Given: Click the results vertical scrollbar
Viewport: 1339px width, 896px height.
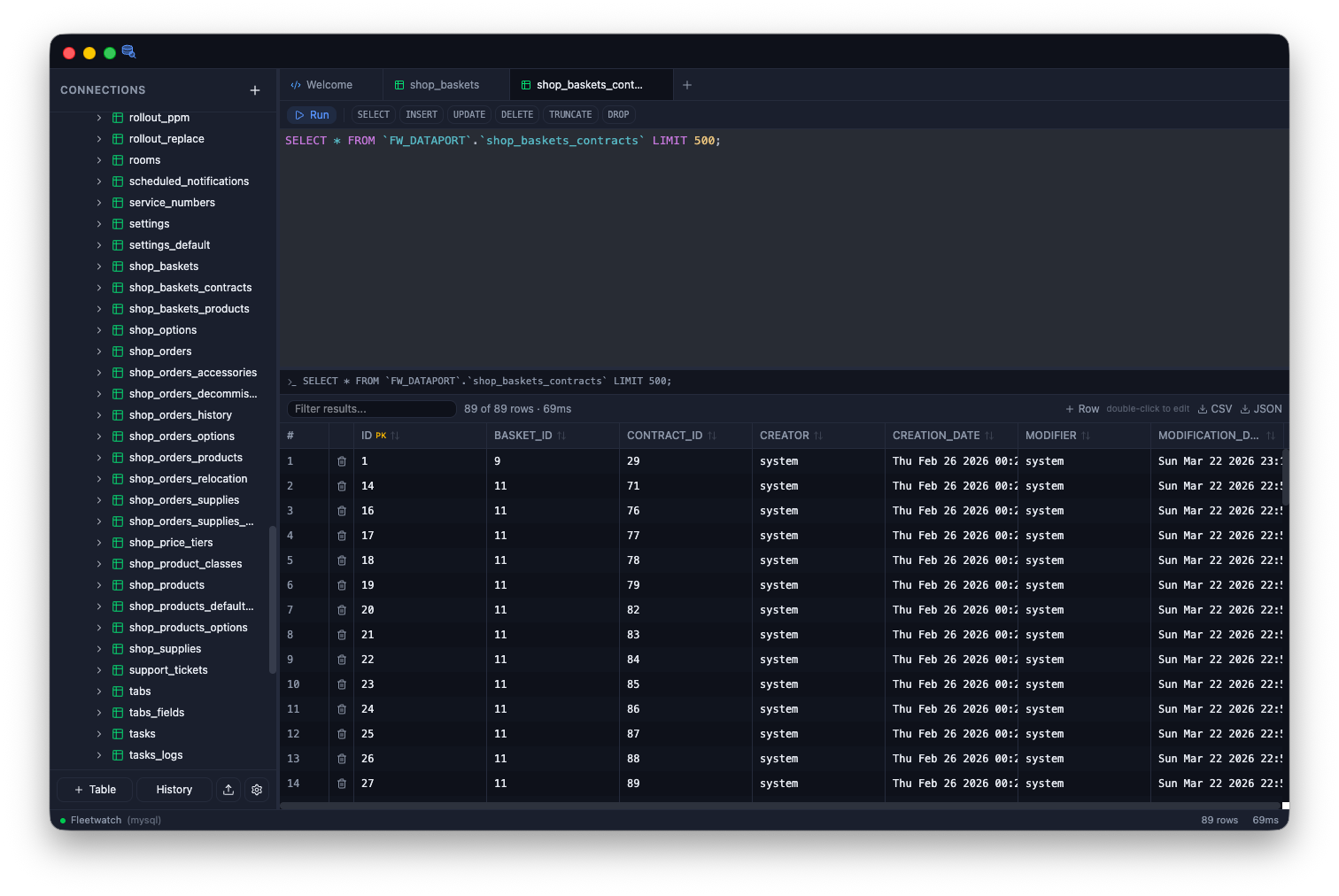Looking at the screenshot, I should (1285, 478).
